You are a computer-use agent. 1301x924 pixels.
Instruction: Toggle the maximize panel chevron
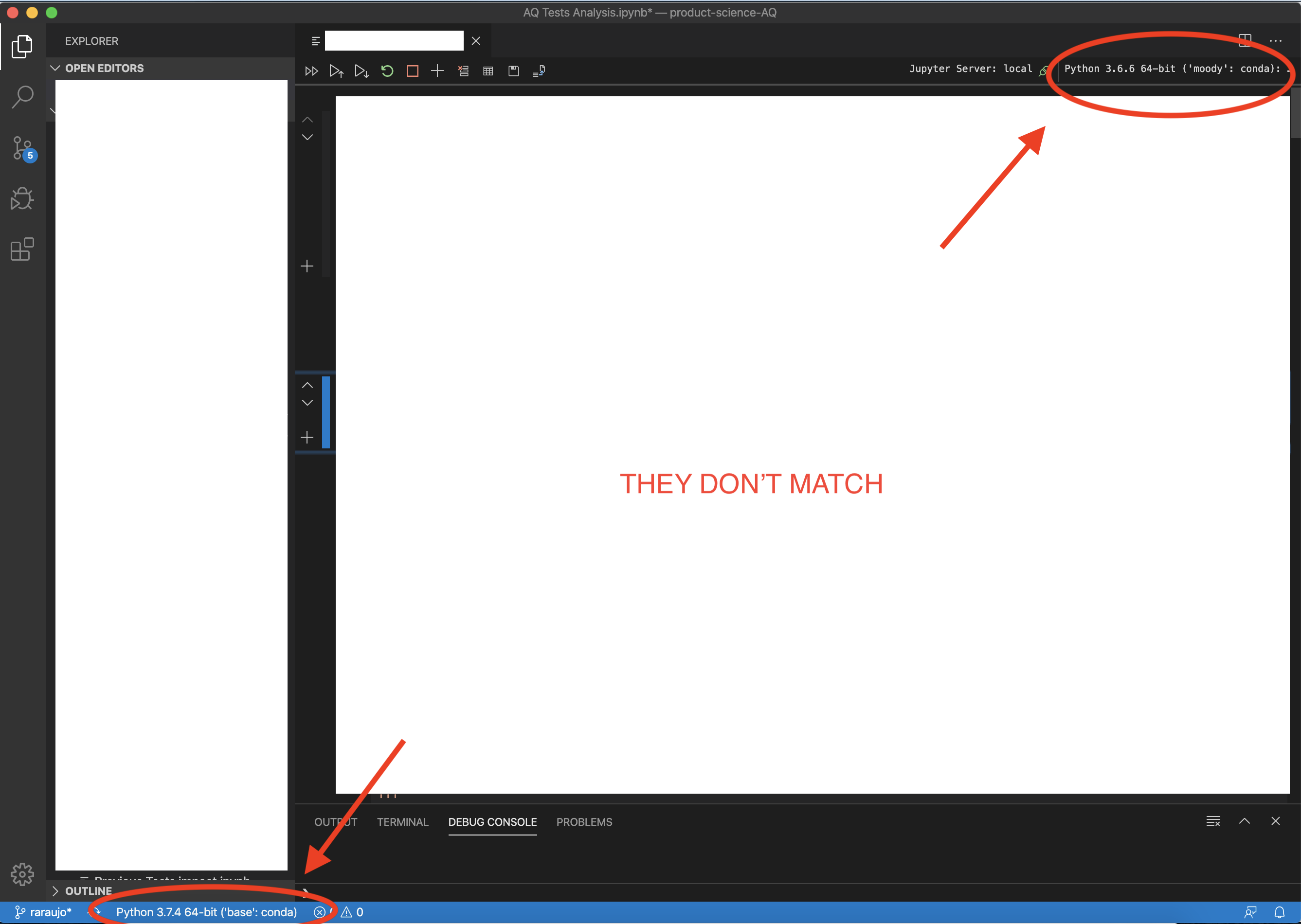[1244, 821]
